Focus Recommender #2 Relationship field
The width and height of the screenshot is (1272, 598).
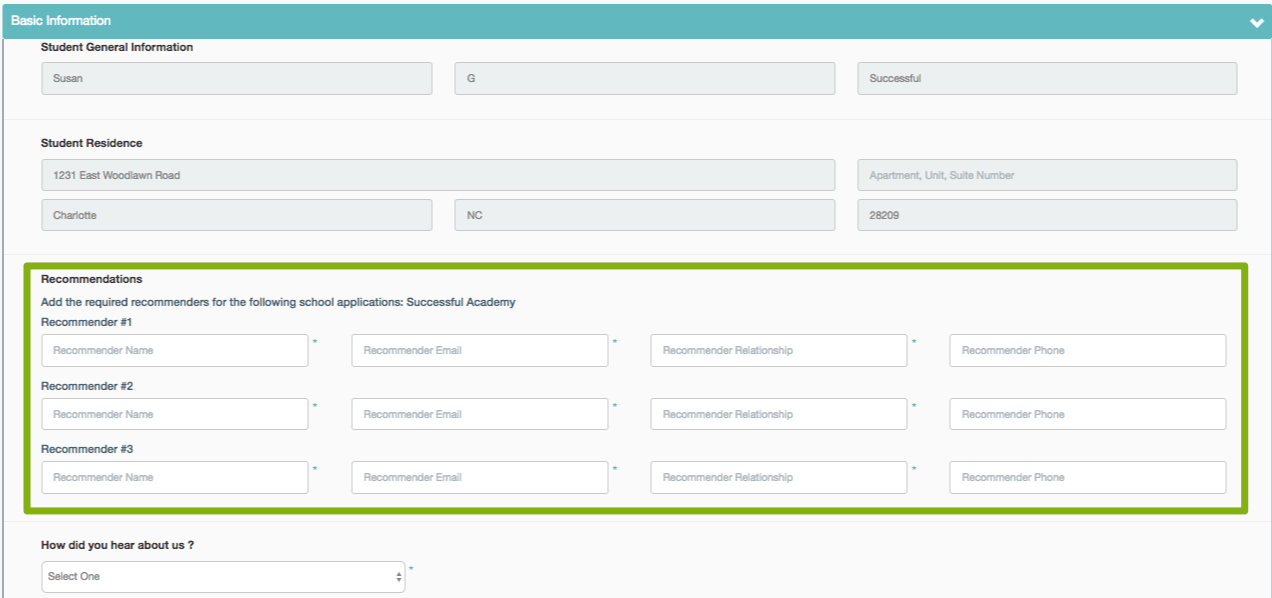[779, 414]
